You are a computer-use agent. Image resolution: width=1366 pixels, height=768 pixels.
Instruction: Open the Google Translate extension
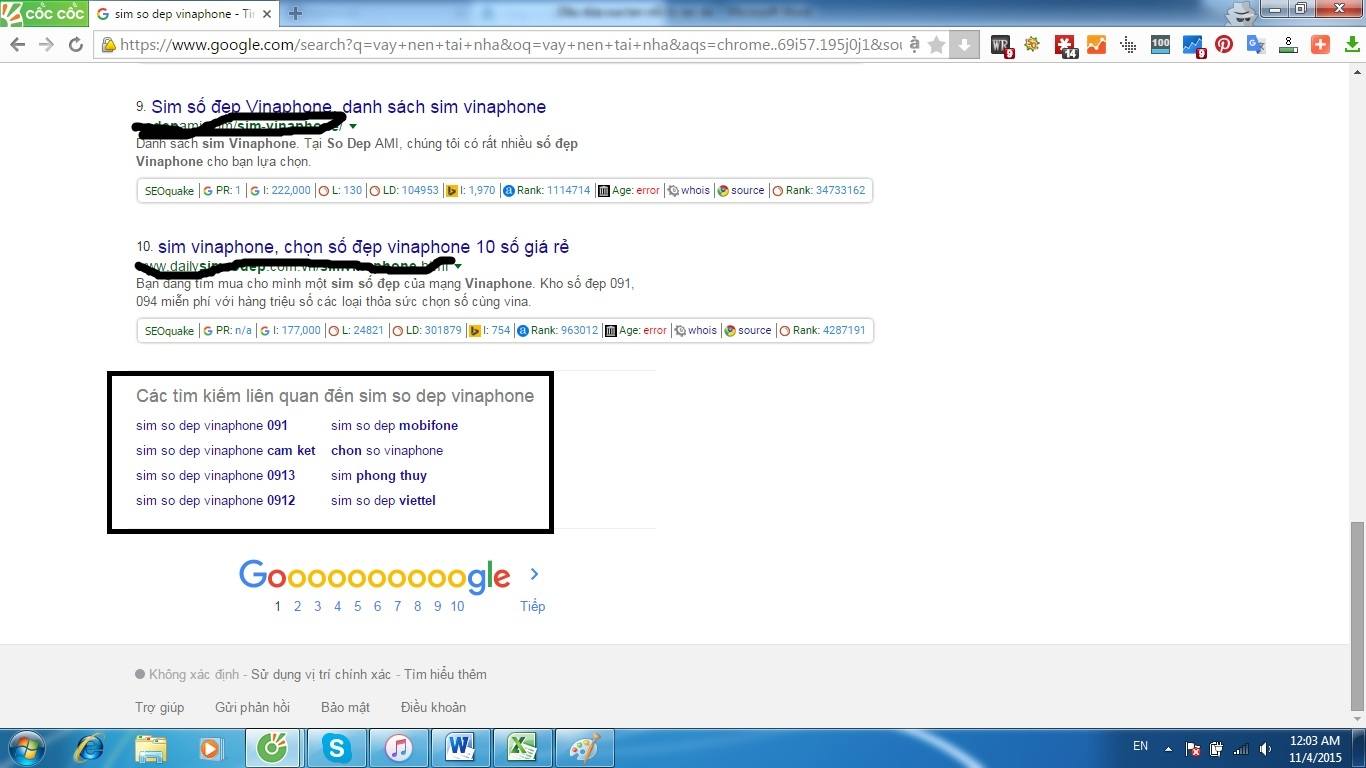(1256, 45)
